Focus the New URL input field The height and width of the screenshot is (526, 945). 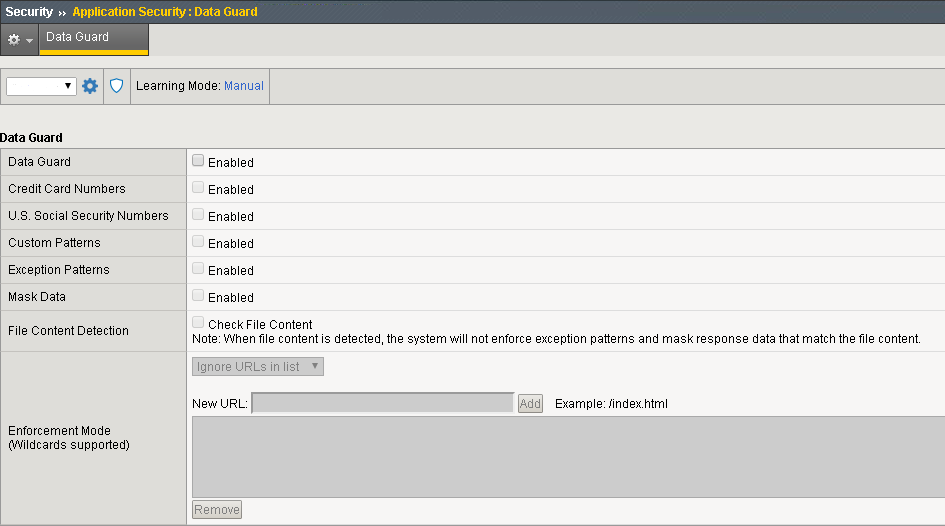(x=383, y=403)
